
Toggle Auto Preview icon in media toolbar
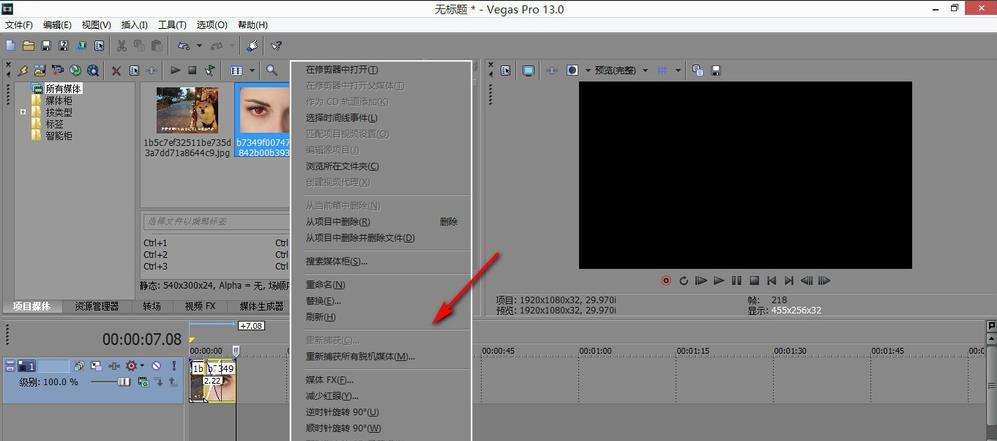[210, 71]
